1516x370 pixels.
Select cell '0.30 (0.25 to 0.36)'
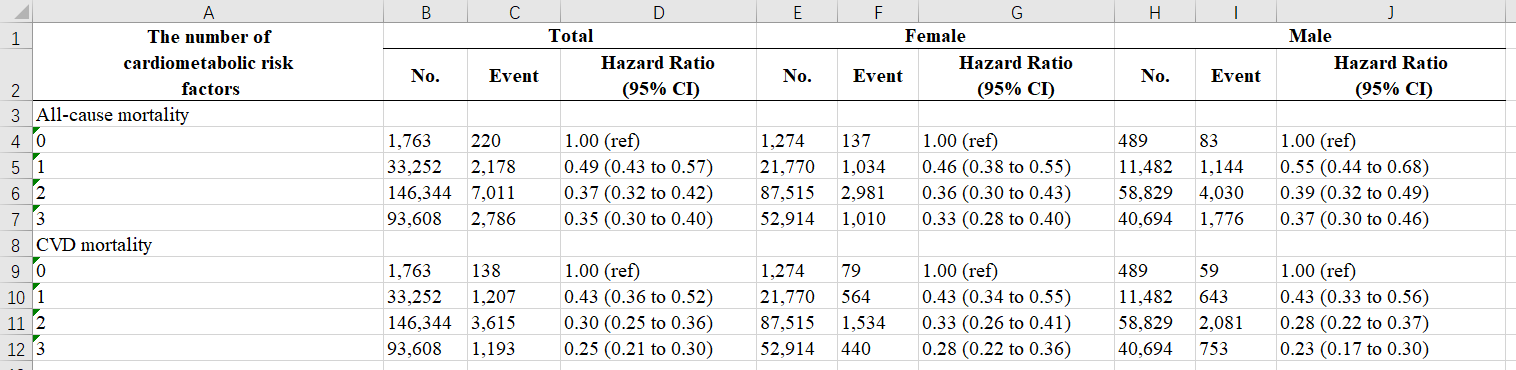658,322
